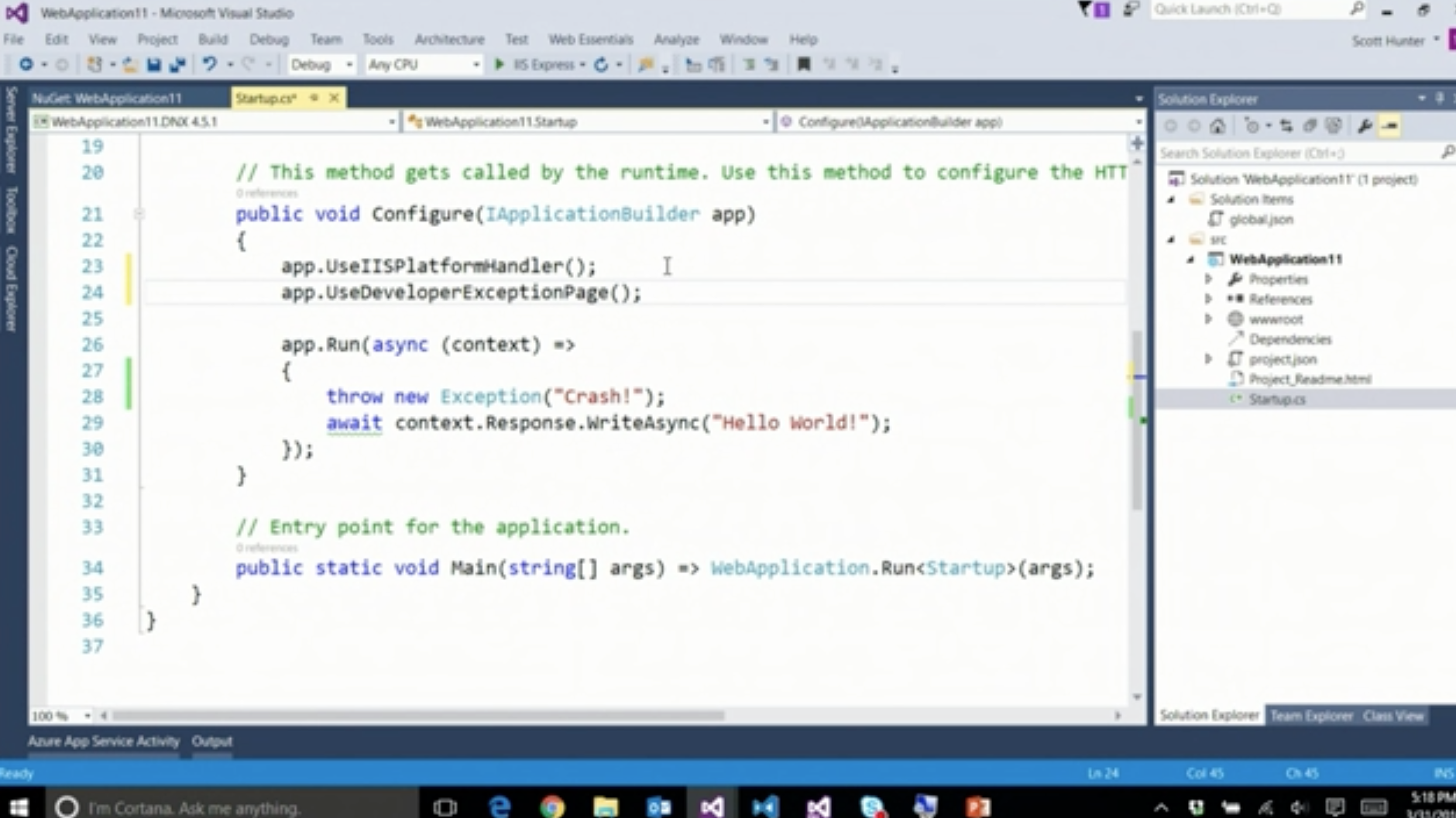Open the Any CPU platform dropdown
Image resolution: width=1456 pixels, height=818 pixels.
pos(423,65)
